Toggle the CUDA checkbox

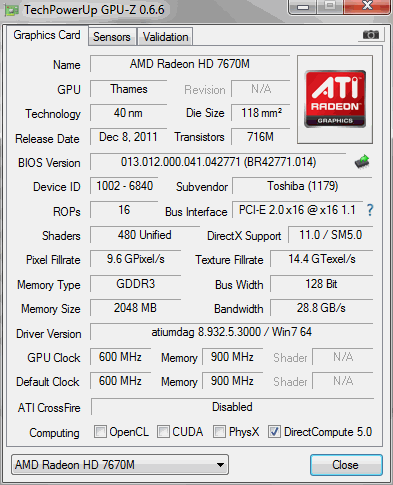163,431
